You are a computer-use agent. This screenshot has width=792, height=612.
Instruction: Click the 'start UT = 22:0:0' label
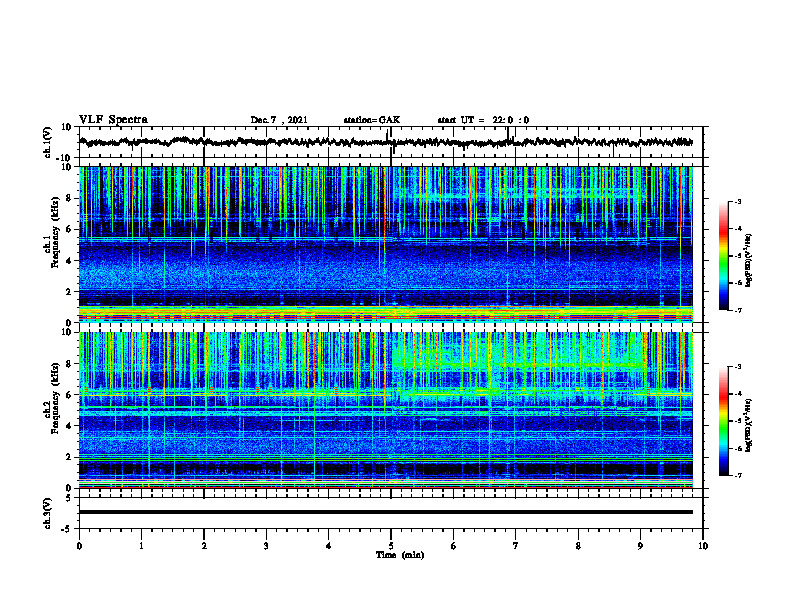[x=483, y=120]
